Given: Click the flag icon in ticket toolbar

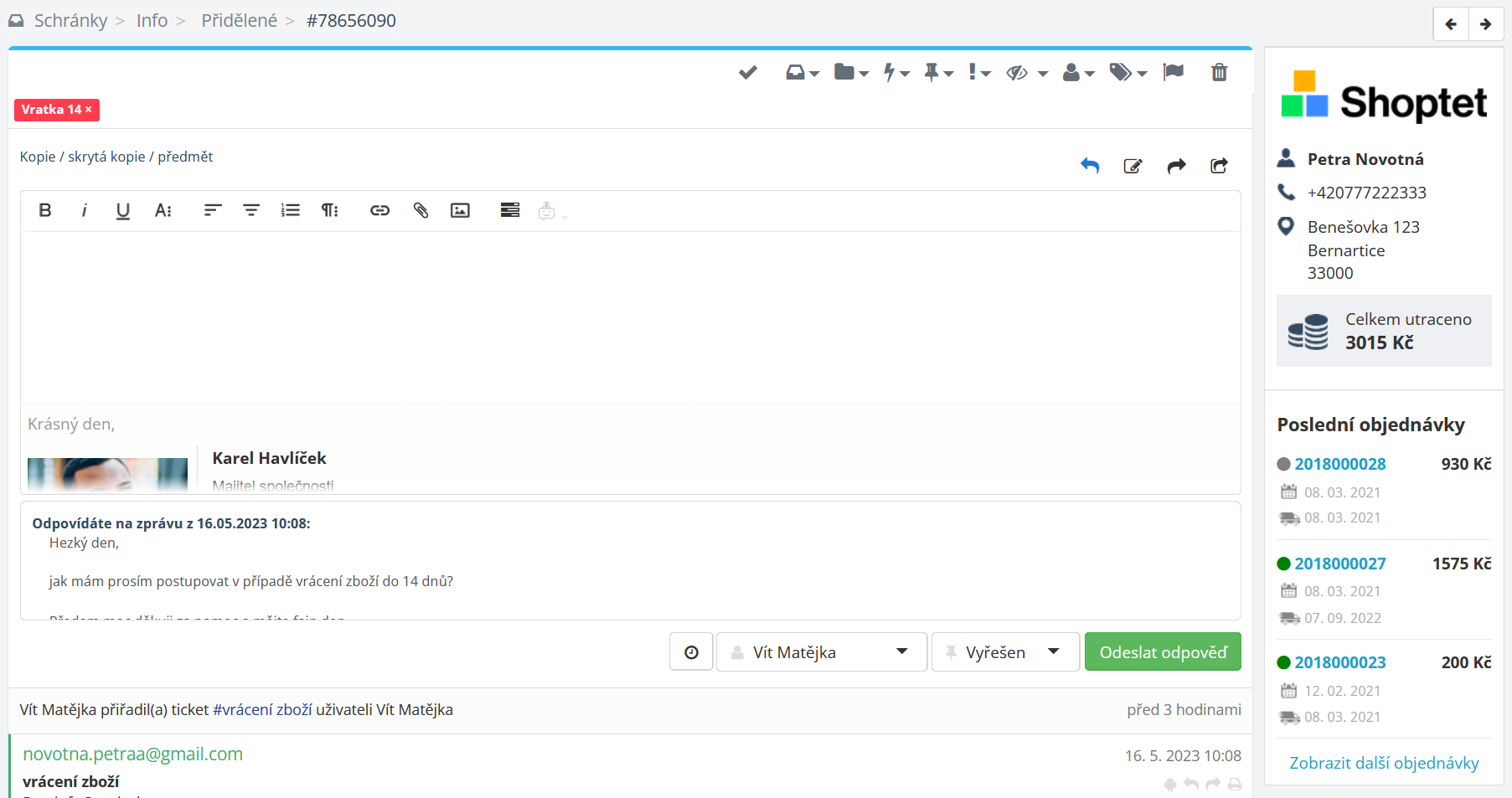Looking at the screenshot, I should point(1174,73).
